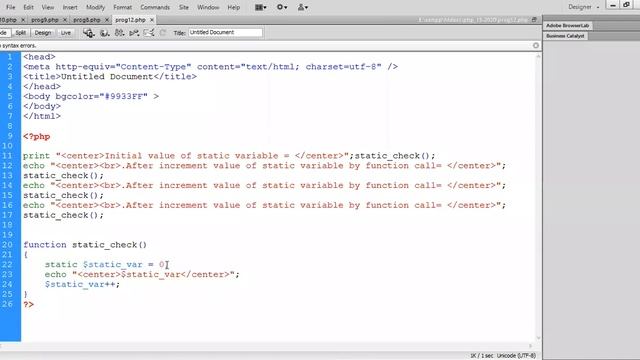Open the Insert menu

pos(70,7)
